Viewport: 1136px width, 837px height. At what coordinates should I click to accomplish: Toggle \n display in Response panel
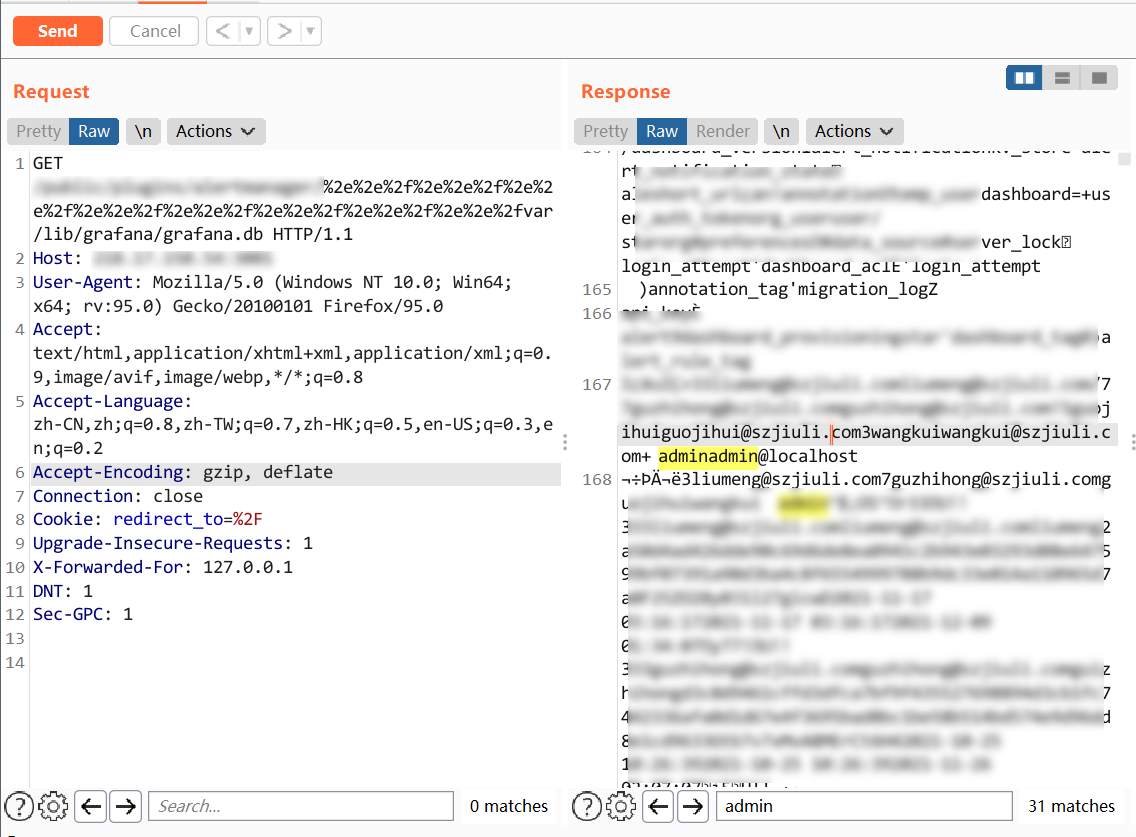coord(781,131)
